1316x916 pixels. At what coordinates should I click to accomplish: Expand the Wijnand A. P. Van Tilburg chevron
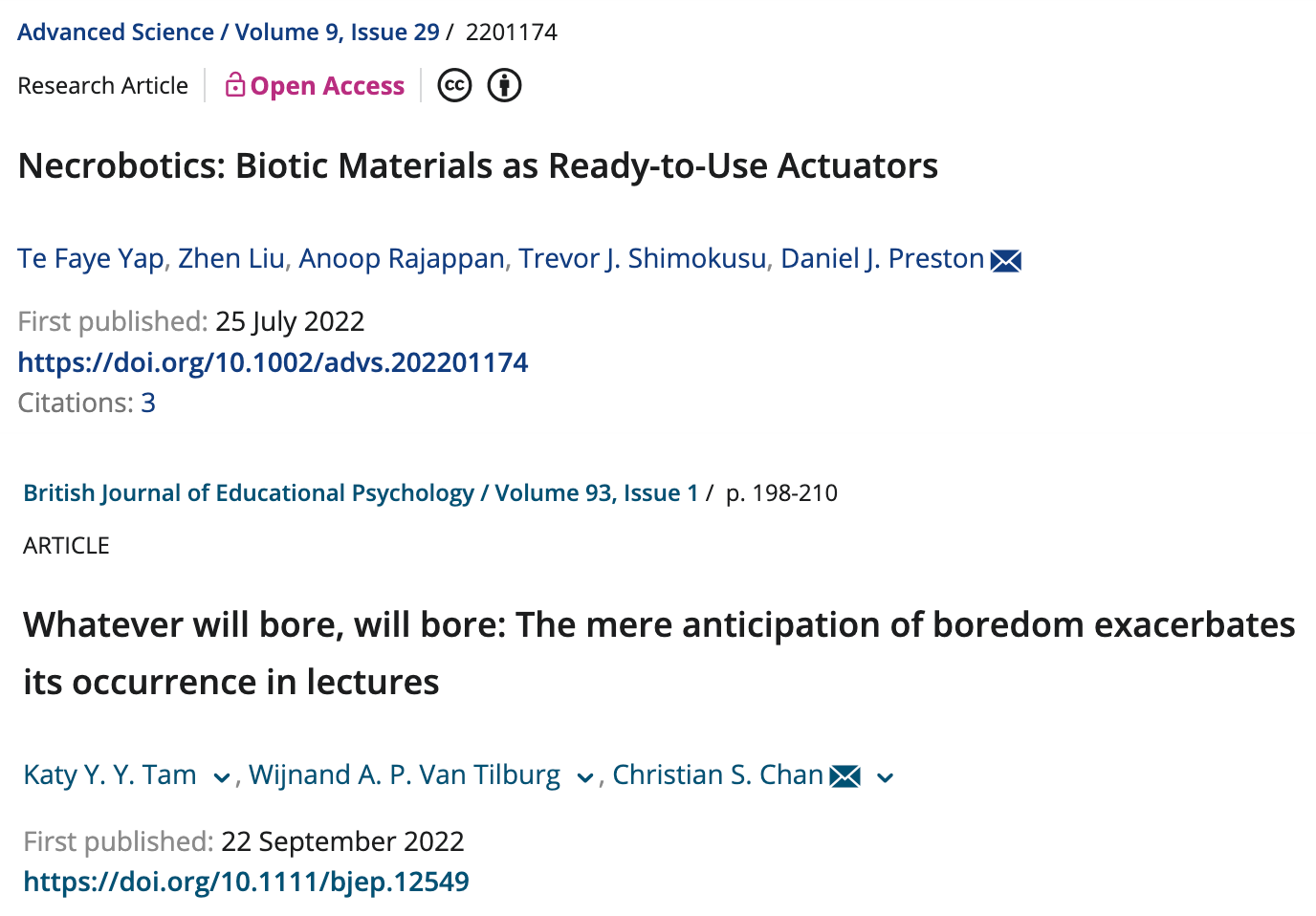[x=585, y=777]
